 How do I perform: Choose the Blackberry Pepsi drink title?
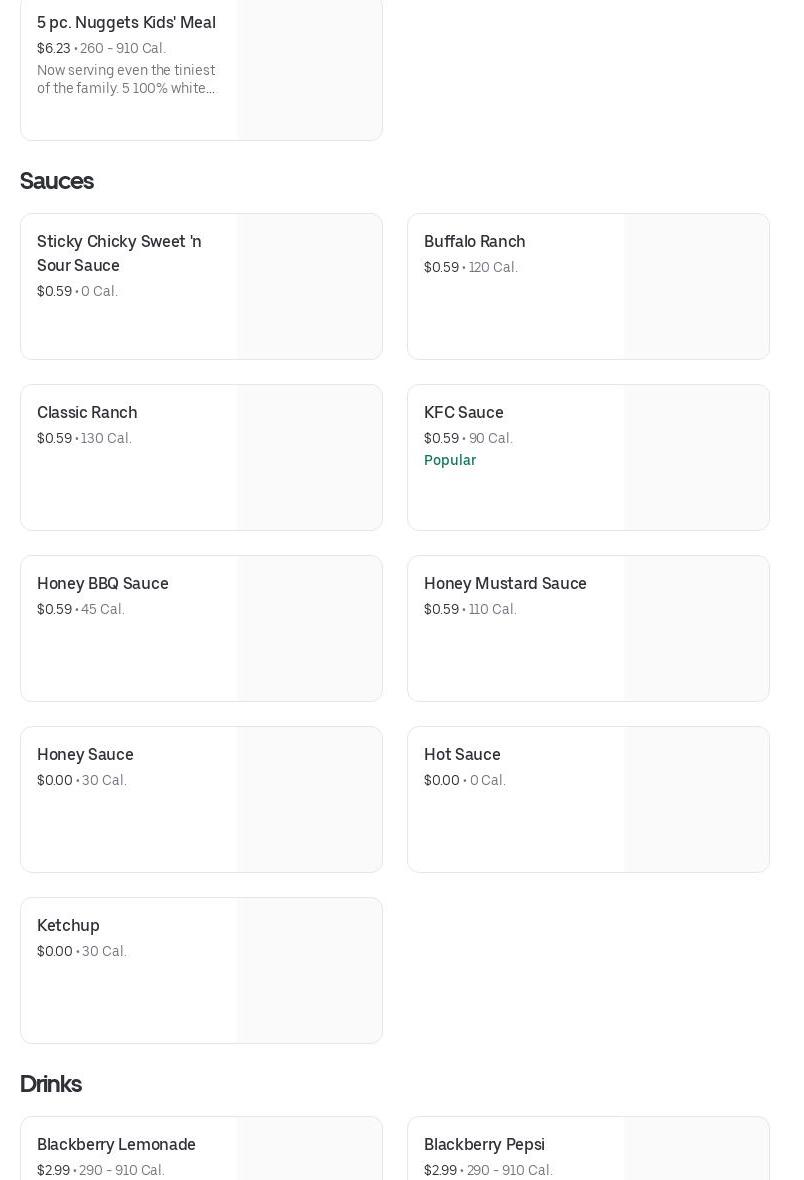[x=484, y=1144]
